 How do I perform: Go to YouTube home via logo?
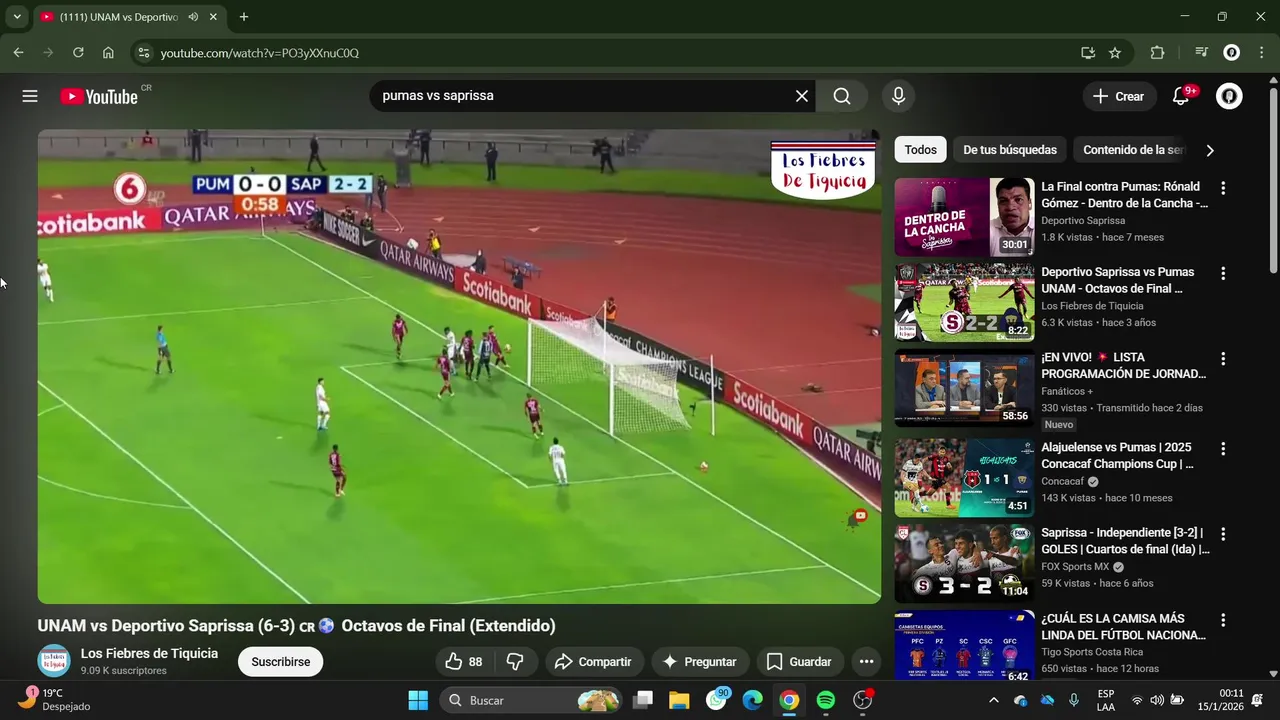coord(99,96)
